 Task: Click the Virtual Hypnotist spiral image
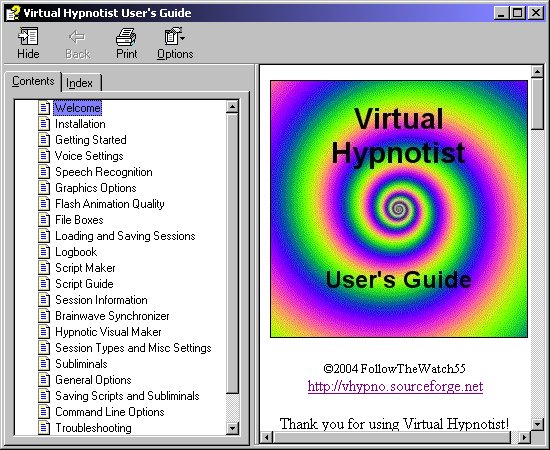(399, 209)
